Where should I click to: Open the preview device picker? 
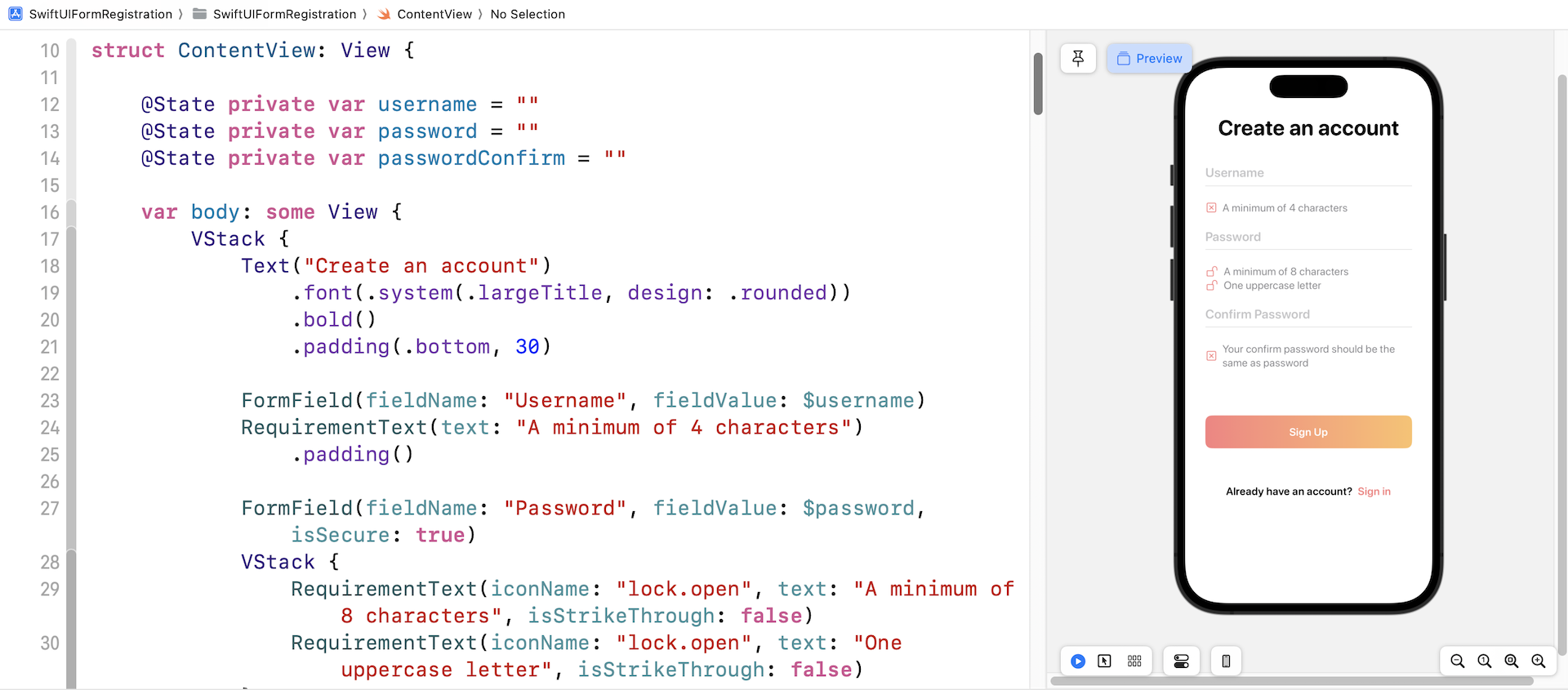1226,661
